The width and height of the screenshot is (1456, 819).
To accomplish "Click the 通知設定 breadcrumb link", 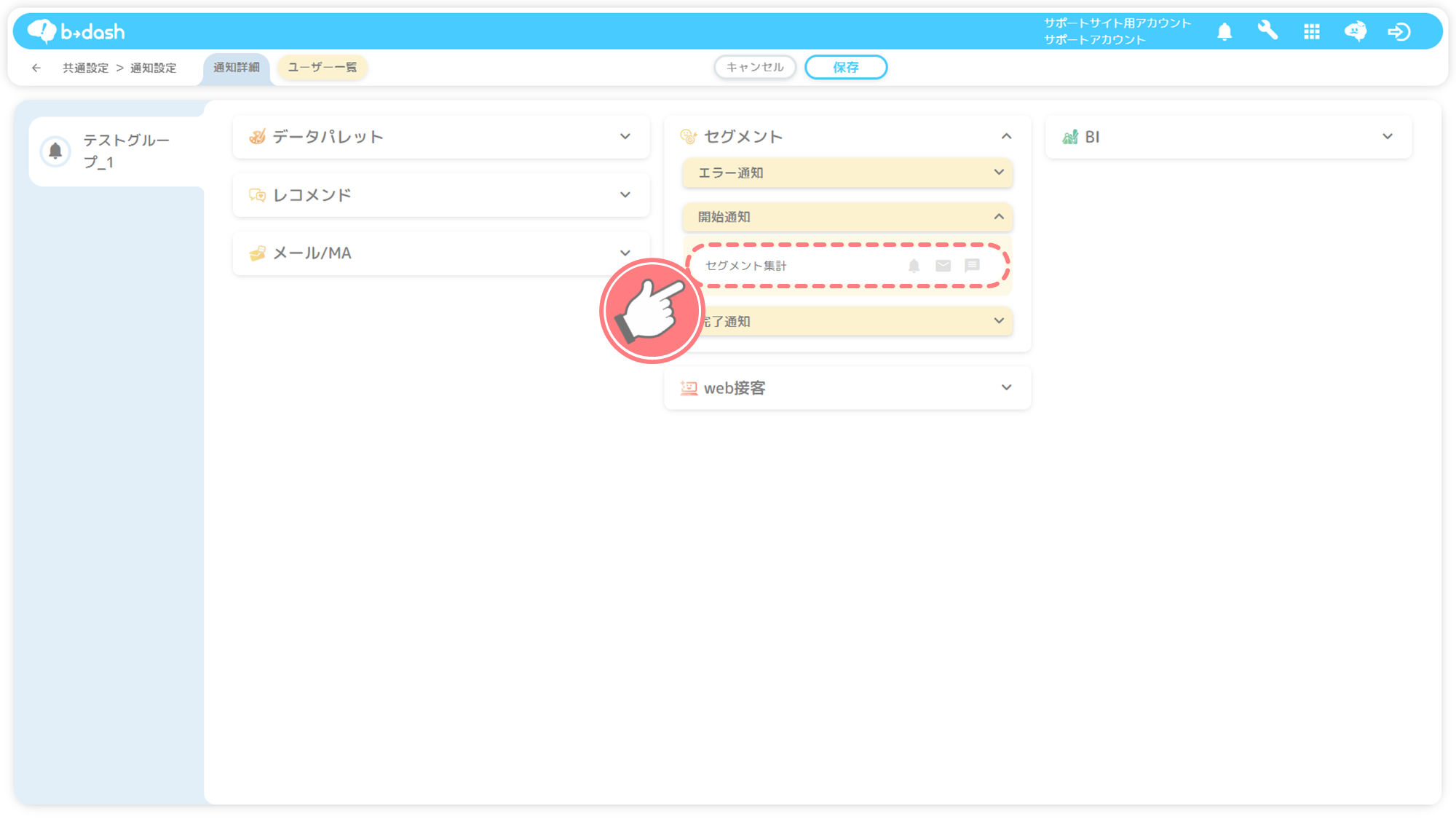I will pyautogui.click(x=153, y=68).
